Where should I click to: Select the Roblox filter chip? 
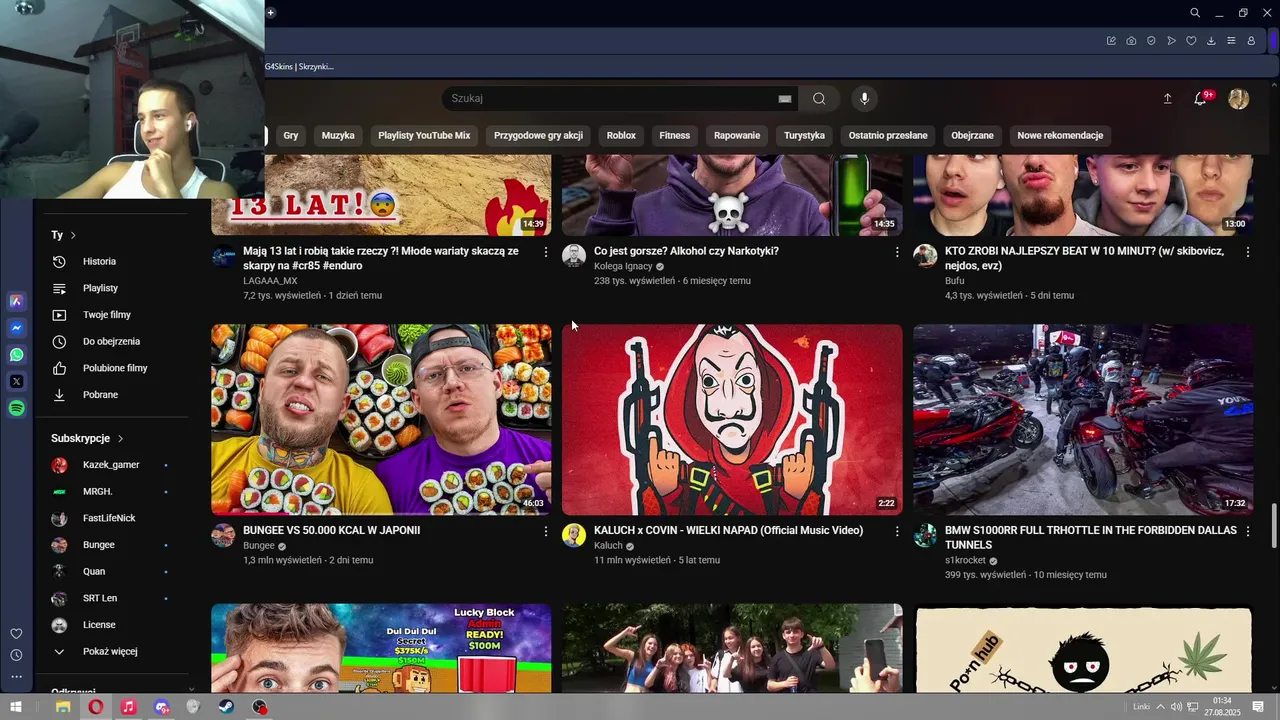(x=621, y=135)
